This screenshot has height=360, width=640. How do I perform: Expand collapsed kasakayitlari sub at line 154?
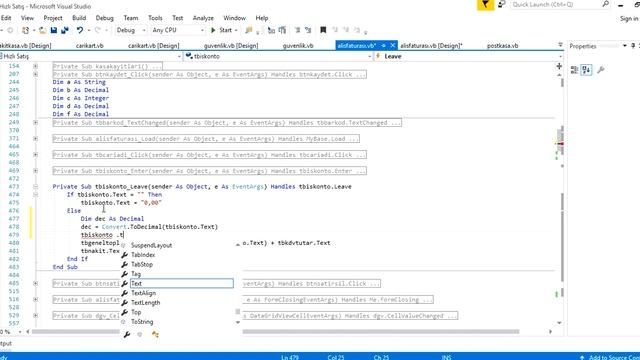(x=36, y=66)
